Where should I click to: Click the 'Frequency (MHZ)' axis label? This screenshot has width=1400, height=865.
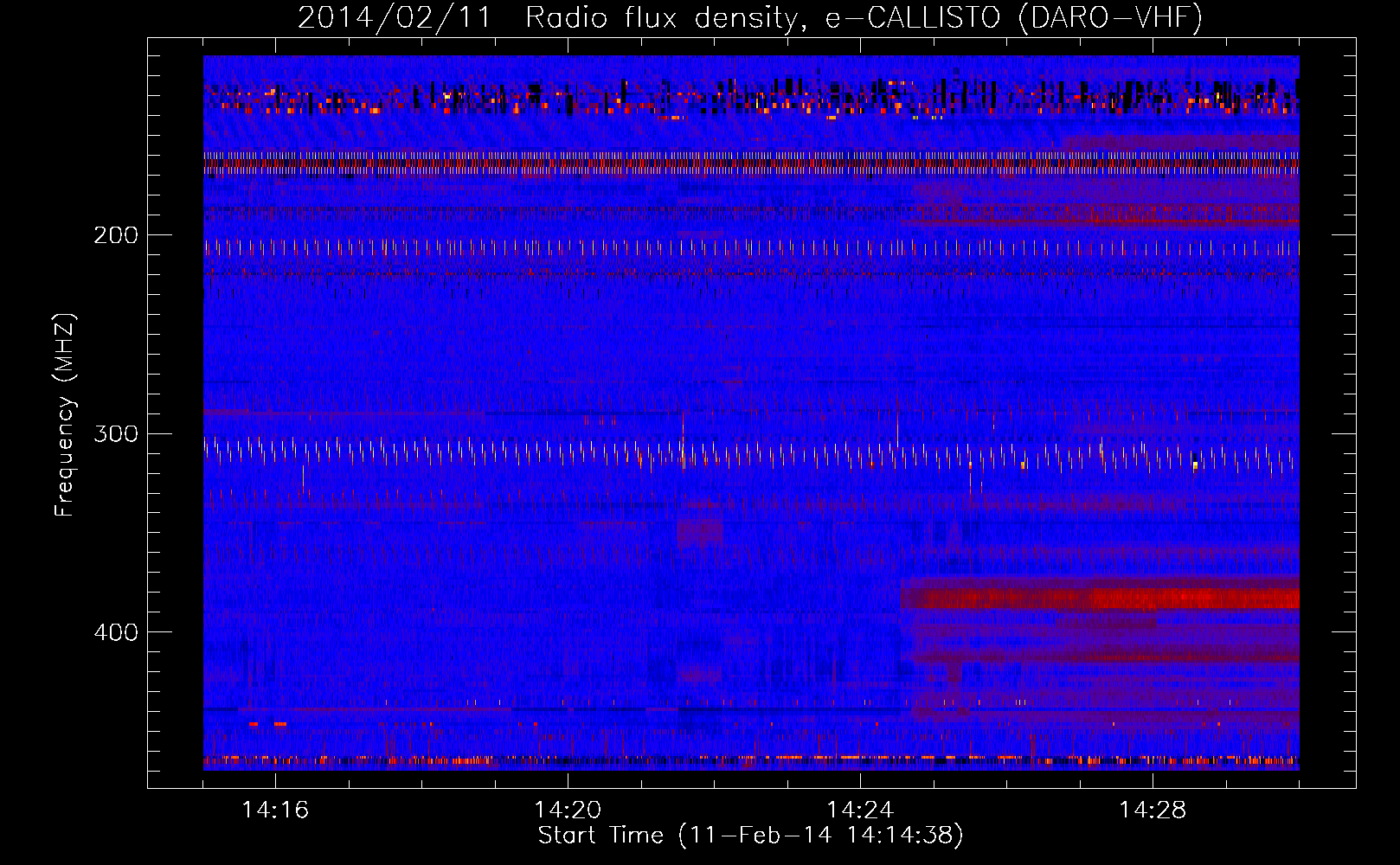pyautogui.click(x=65, y=414)
